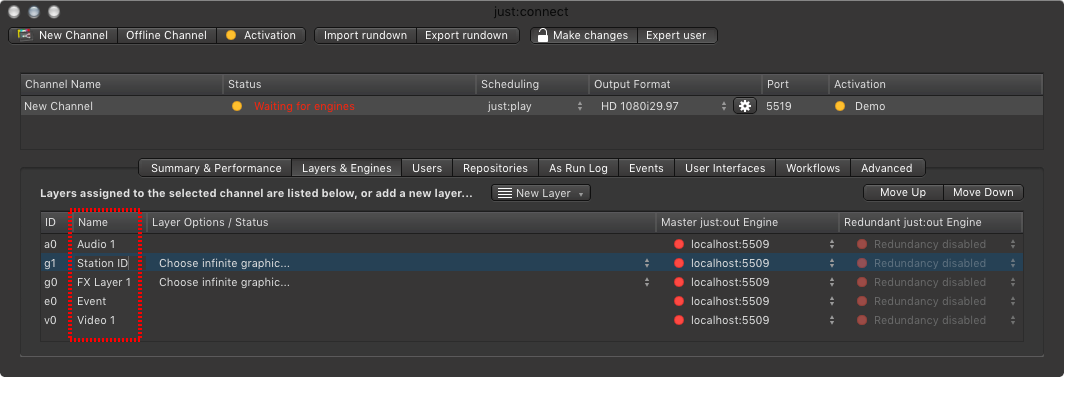Click the yellow Demo activation indicator

[840, 107]
